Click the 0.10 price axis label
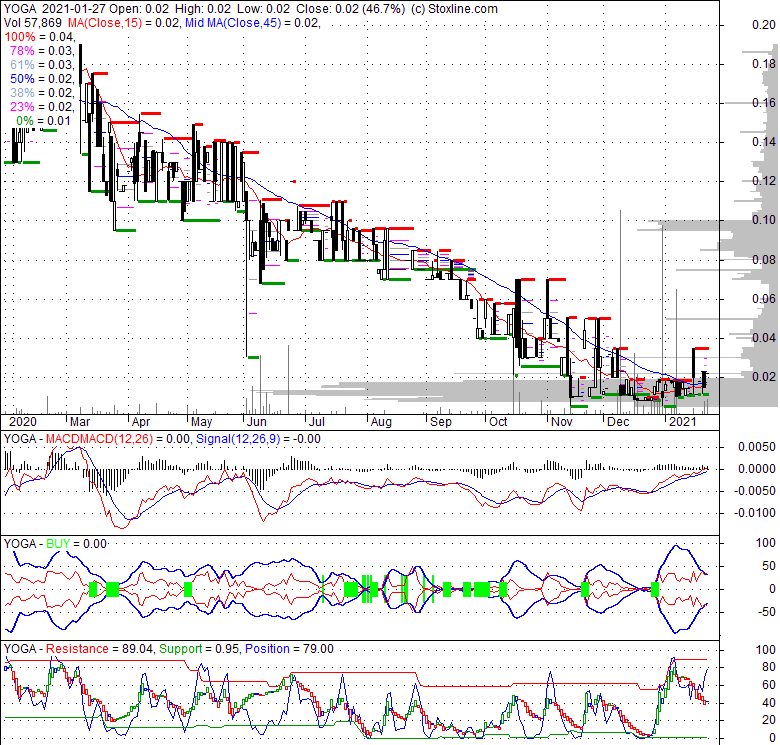The image size is (780, 745). coord(764,220)
